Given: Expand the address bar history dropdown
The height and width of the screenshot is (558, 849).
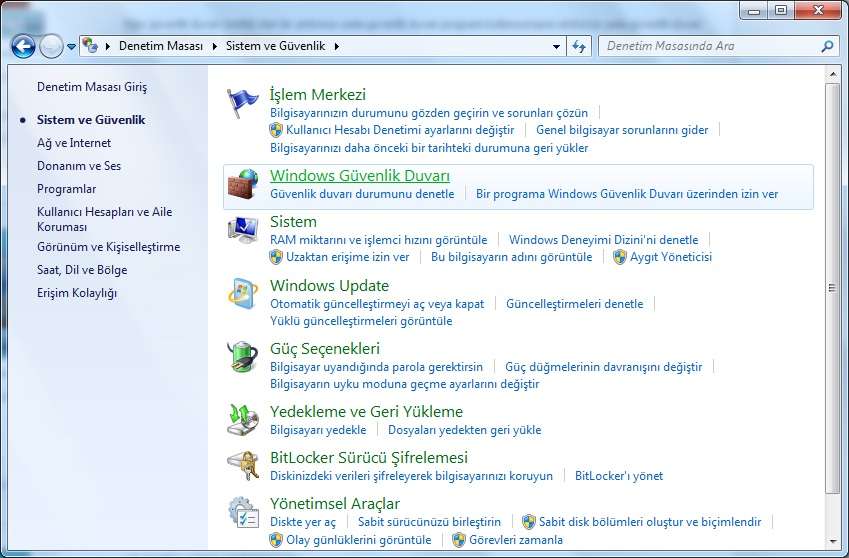Looking at the screenshot, I should [556, 47].
